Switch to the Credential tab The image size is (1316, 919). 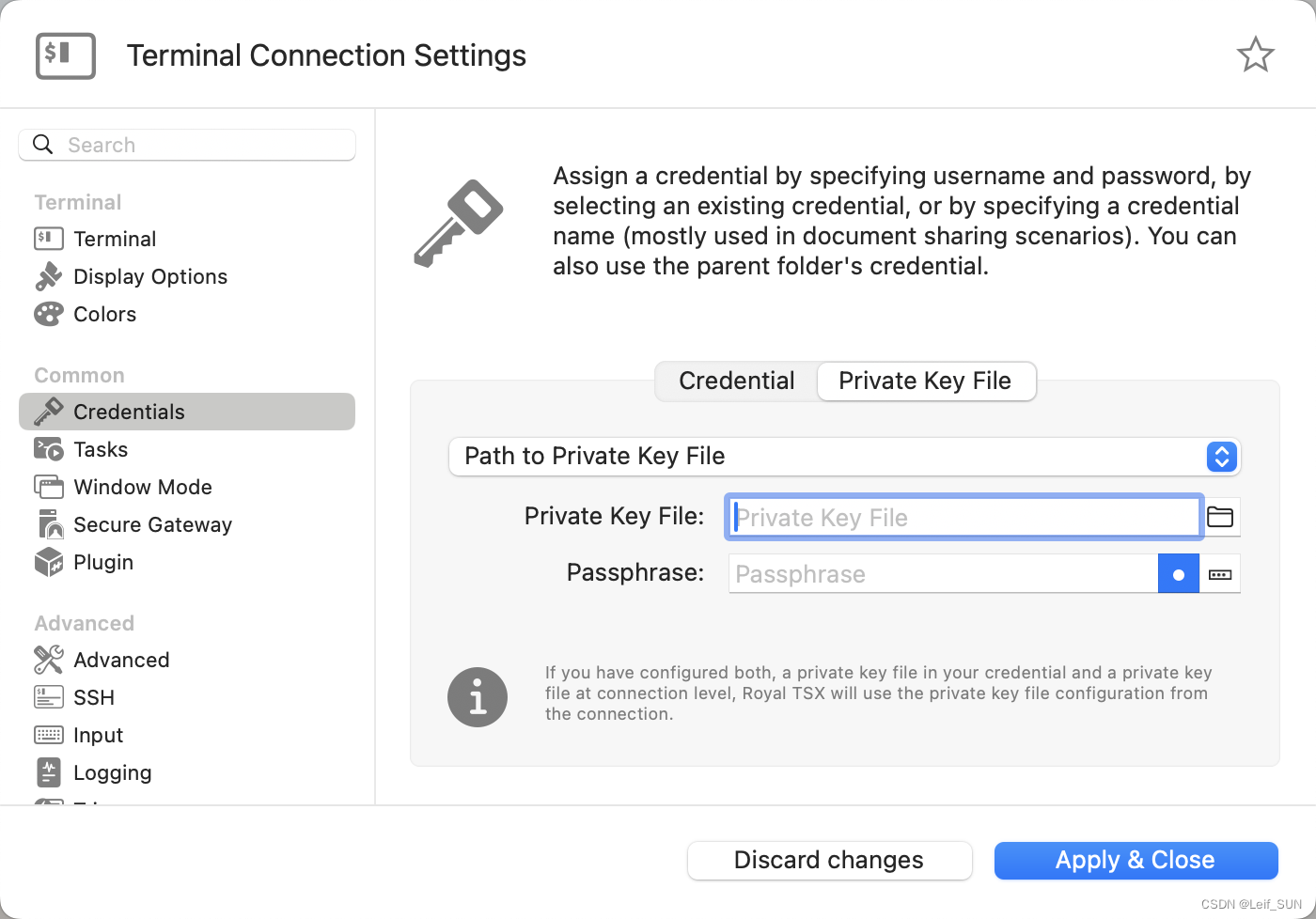[x=736, y=381]
